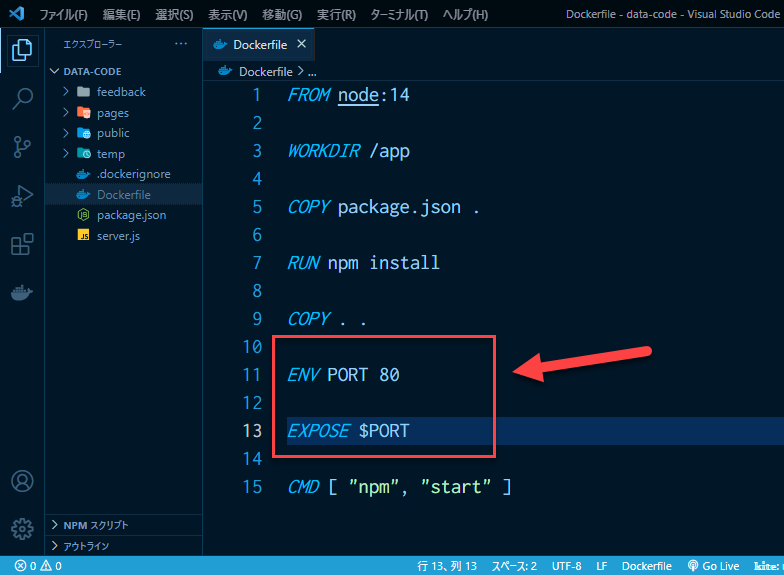Open the 選択(S) menu
The image size is (784, 575).
coord(174,14)
